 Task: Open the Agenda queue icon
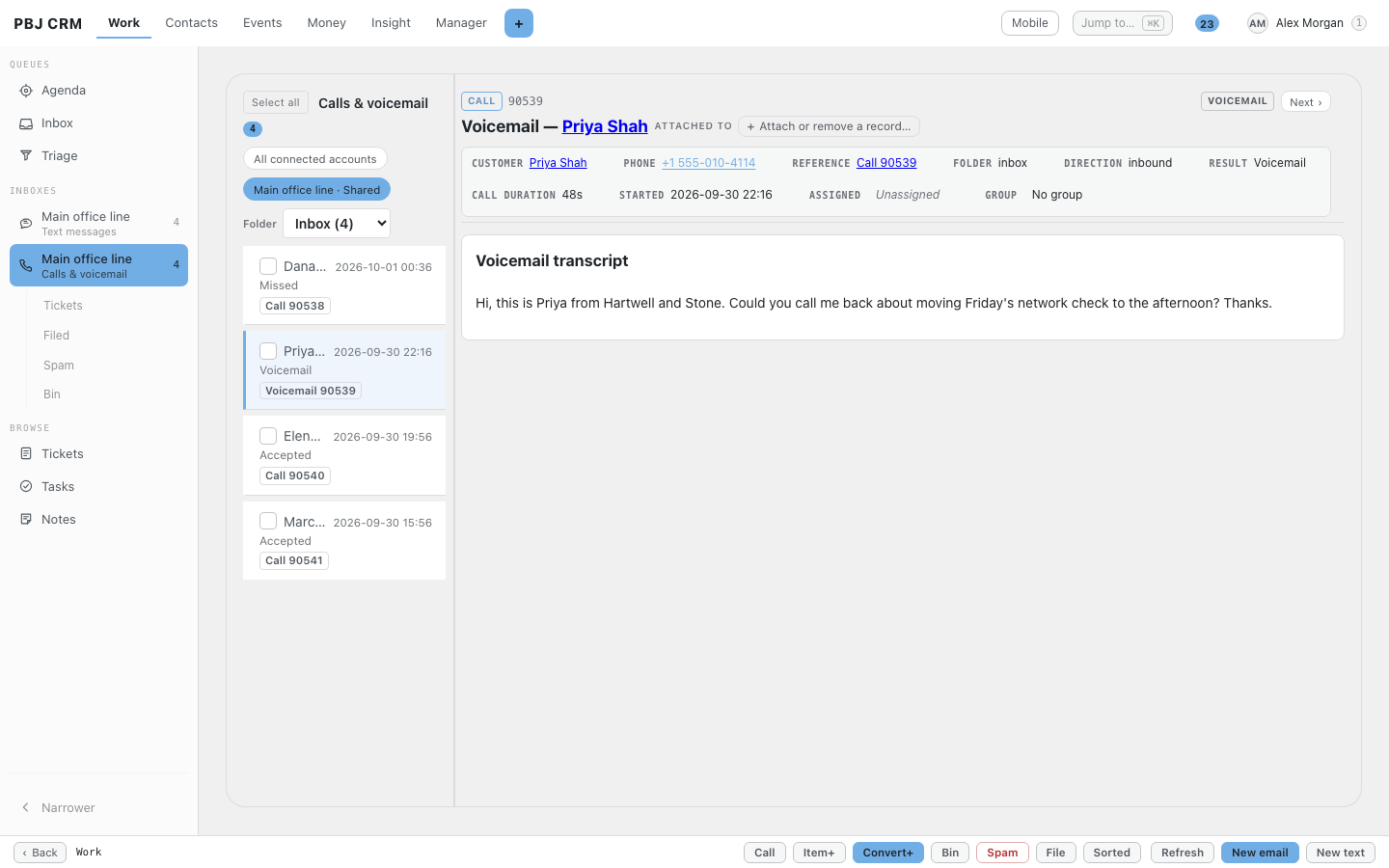[26, 91]
